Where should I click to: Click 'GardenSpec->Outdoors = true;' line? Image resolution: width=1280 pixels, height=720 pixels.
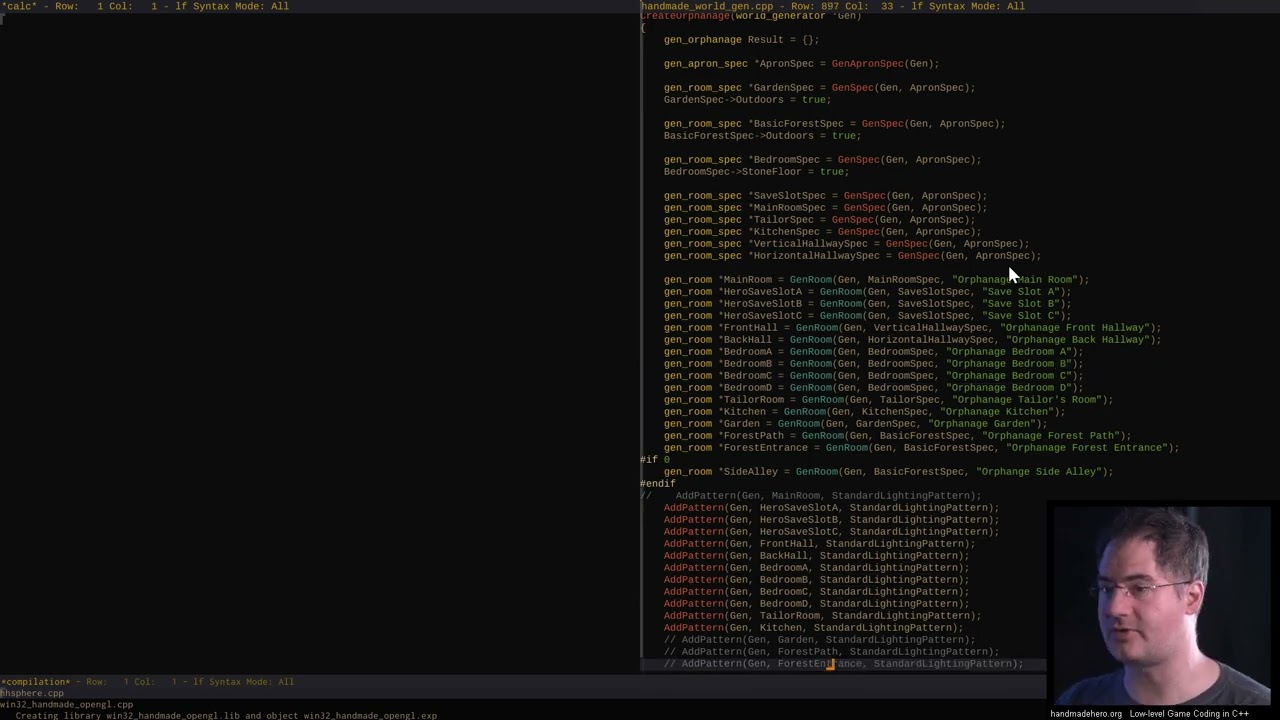coord(747,100)
